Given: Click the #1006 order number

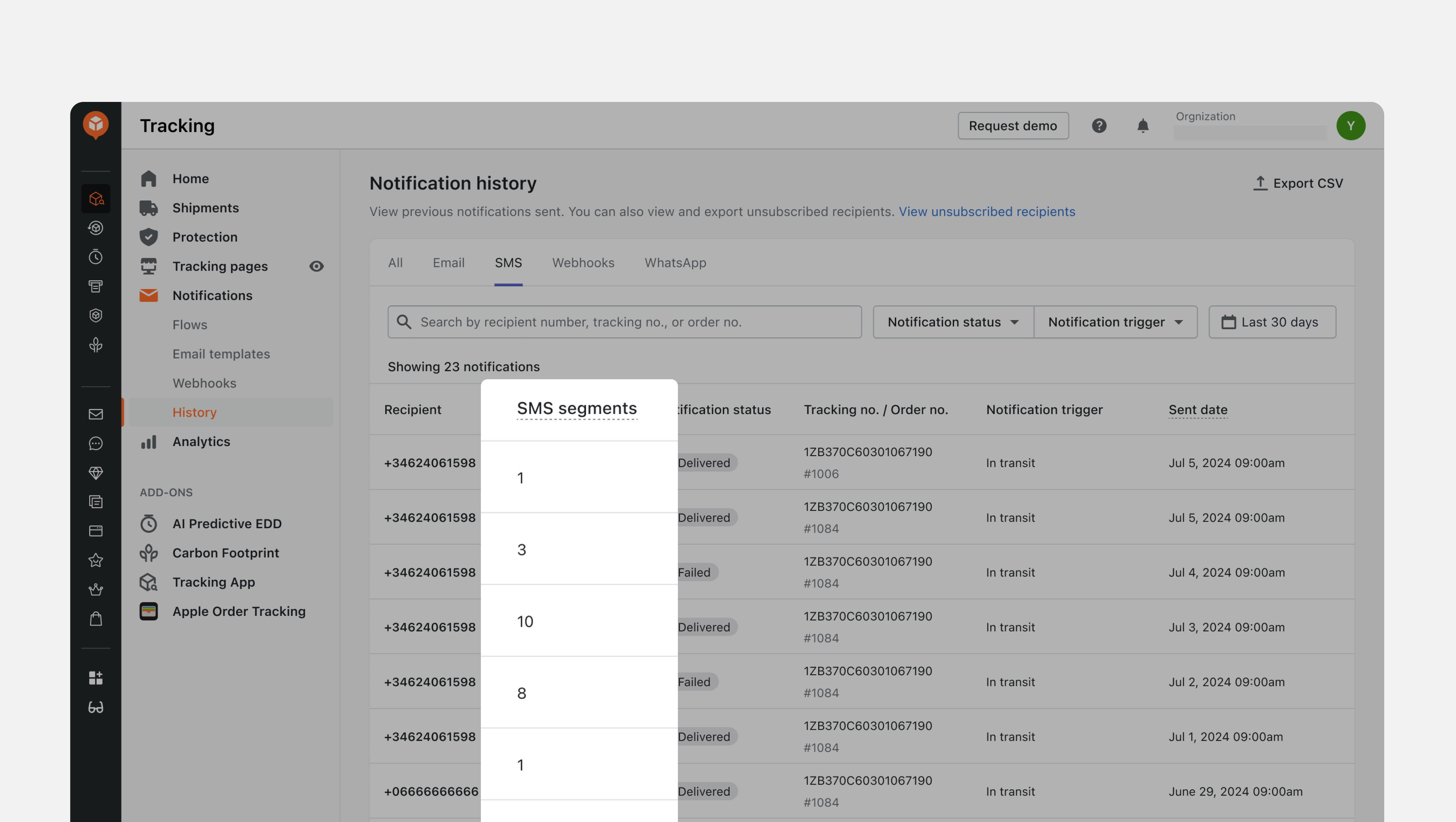Looking at the screenshot, I should coord(821,474).
